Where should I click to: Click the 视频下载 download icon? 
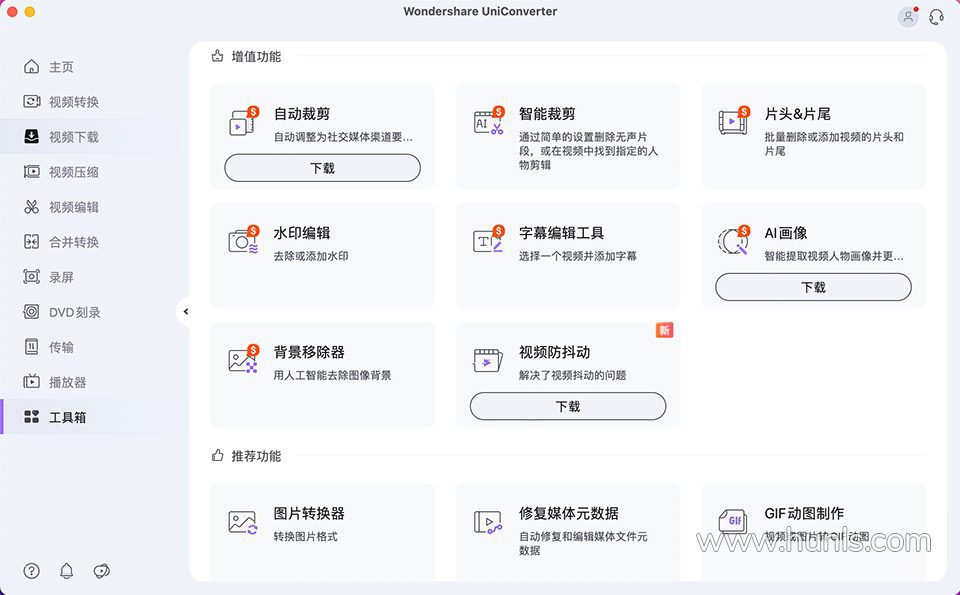31,137
